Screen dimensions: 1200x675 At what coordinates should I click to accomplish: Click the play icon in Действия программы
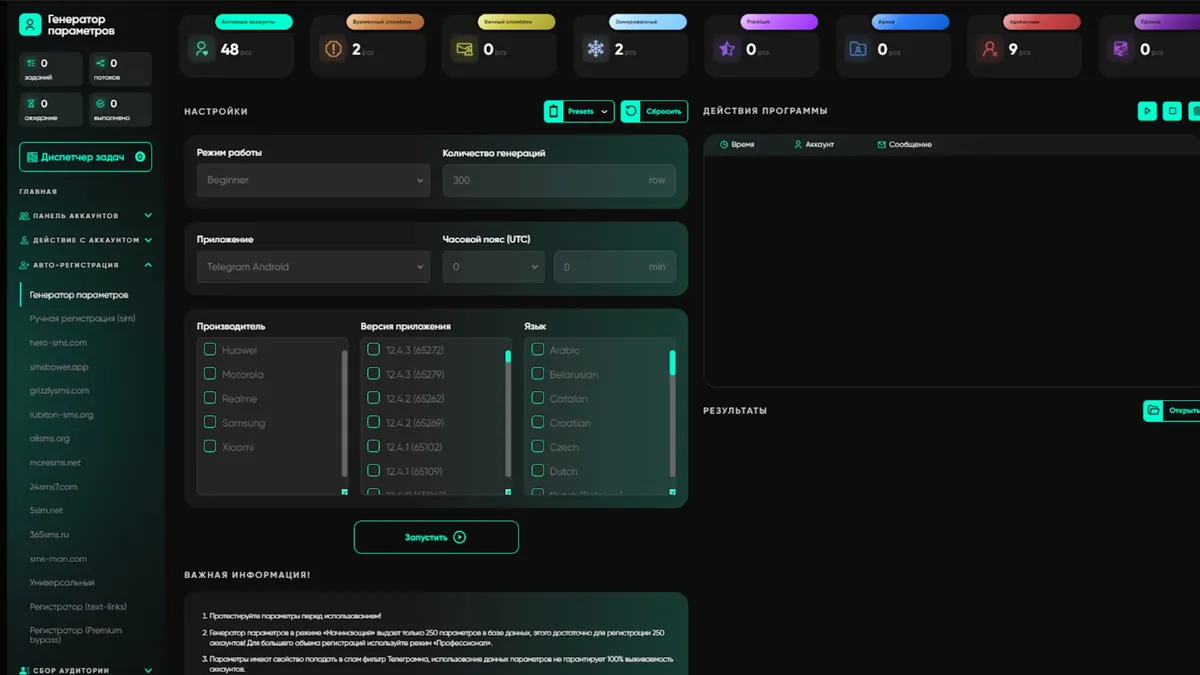tap(1147, 111)
